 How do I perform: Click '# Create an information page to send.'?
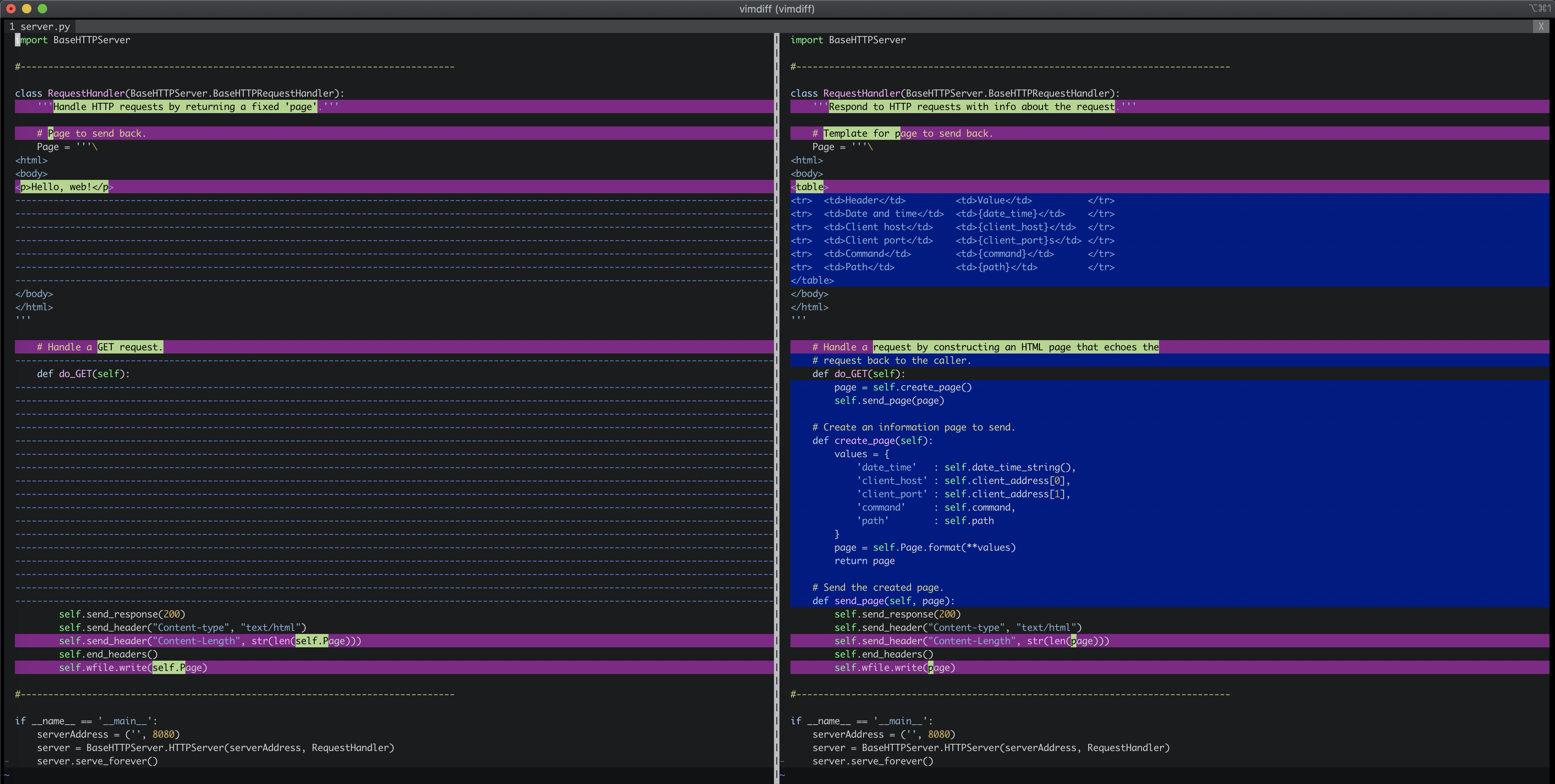(x=914, y=427)
